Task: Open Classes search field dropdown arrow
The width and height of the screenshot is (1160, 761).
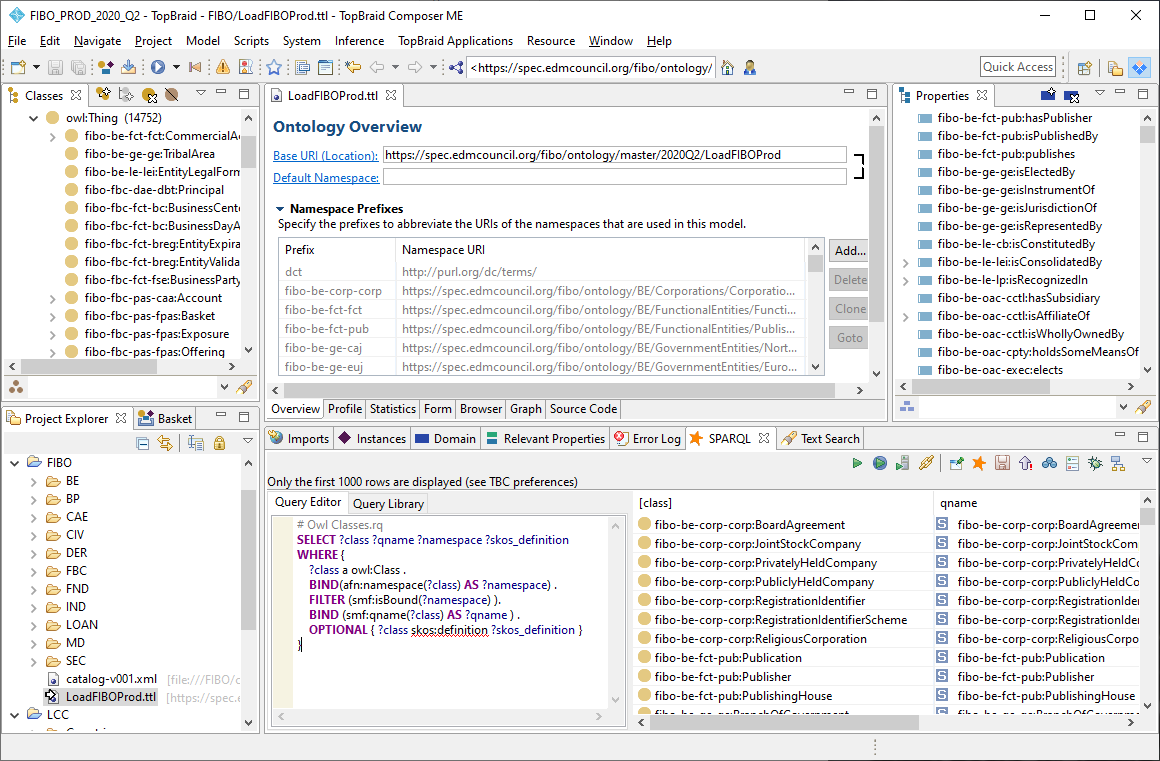Action: (x=224, y=387)
